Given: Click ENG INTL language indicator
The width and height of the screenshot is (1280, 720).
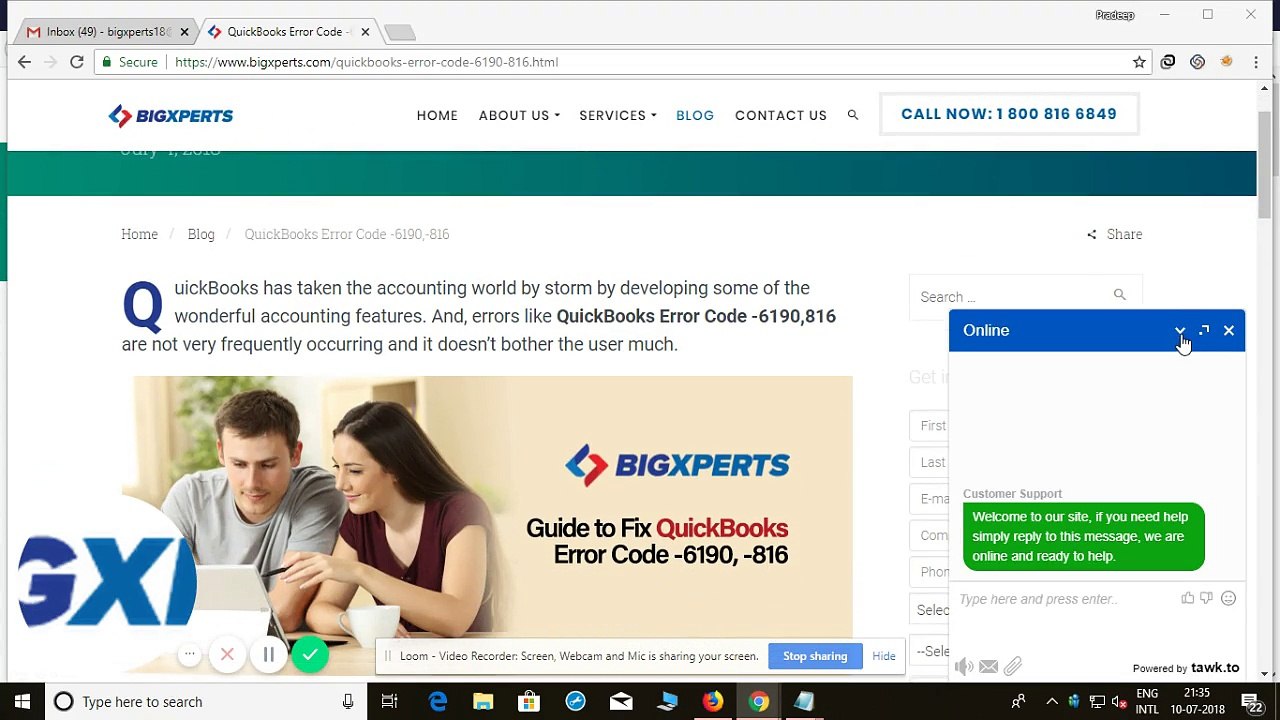Looking at the screenshot, I should [1147, 702].
